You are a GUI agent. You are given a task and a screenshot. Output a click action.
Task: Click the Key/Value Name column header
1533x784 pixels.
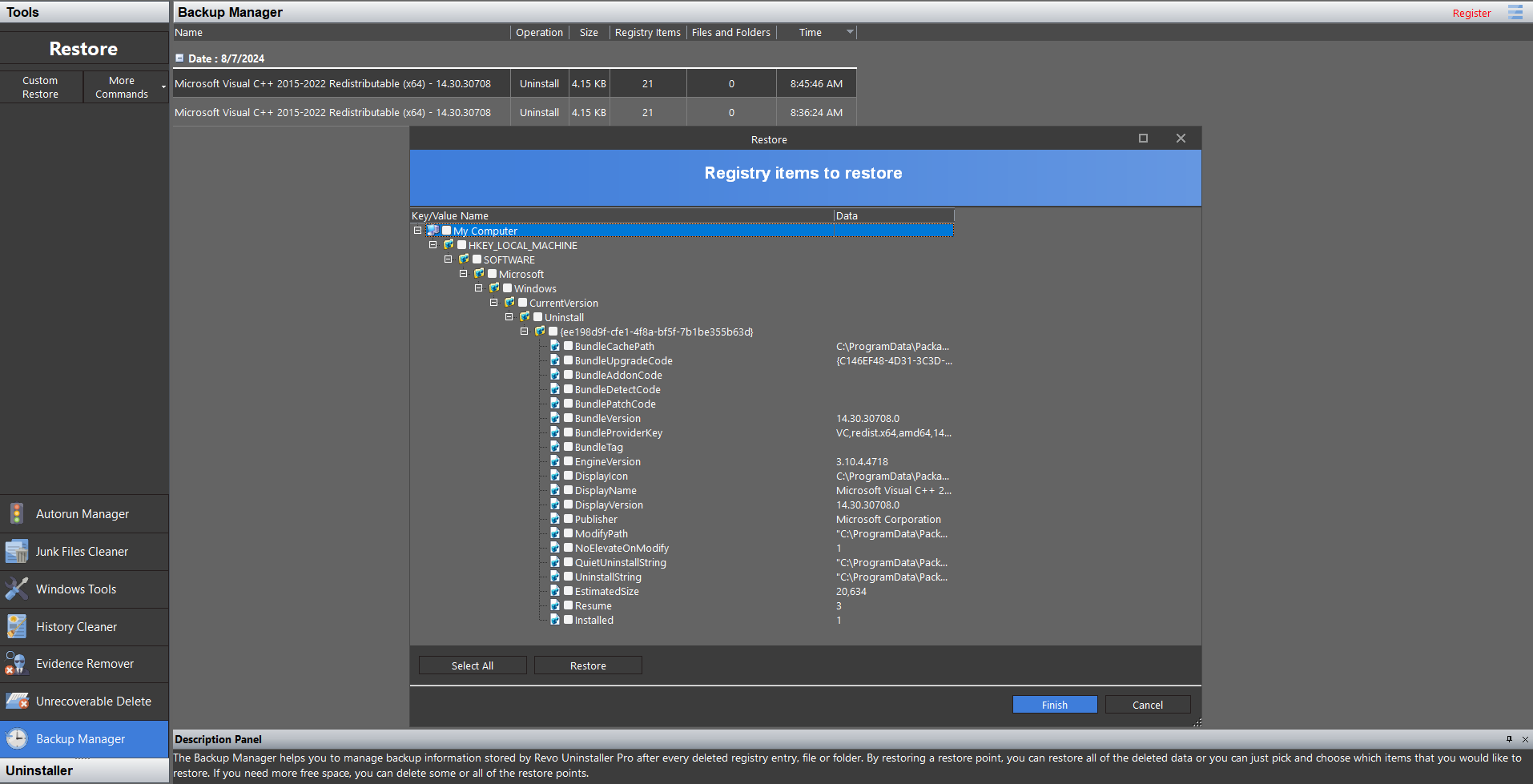622,215
